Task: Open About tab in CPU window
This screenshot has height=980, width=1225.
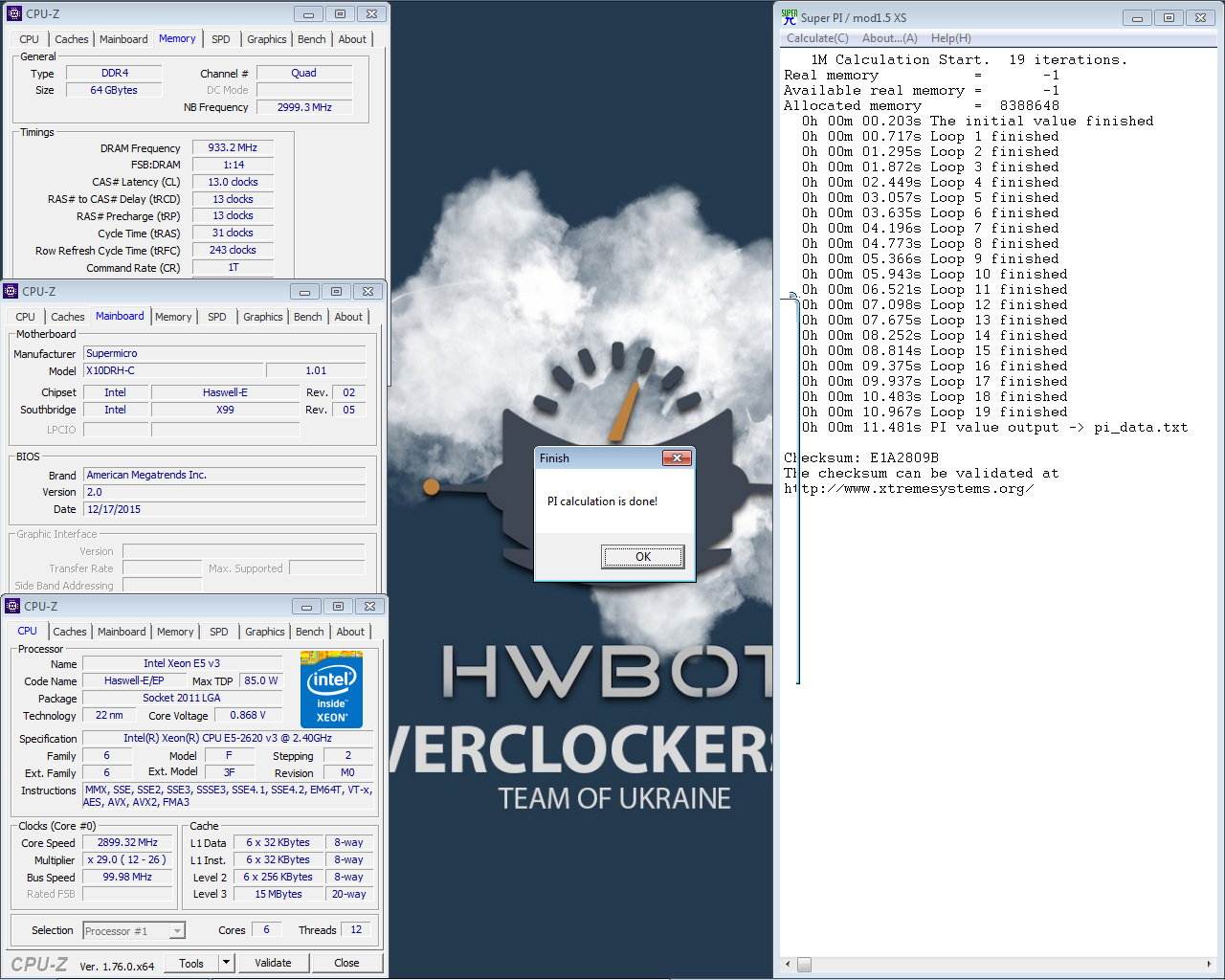Action: click(x=350, y=632)
